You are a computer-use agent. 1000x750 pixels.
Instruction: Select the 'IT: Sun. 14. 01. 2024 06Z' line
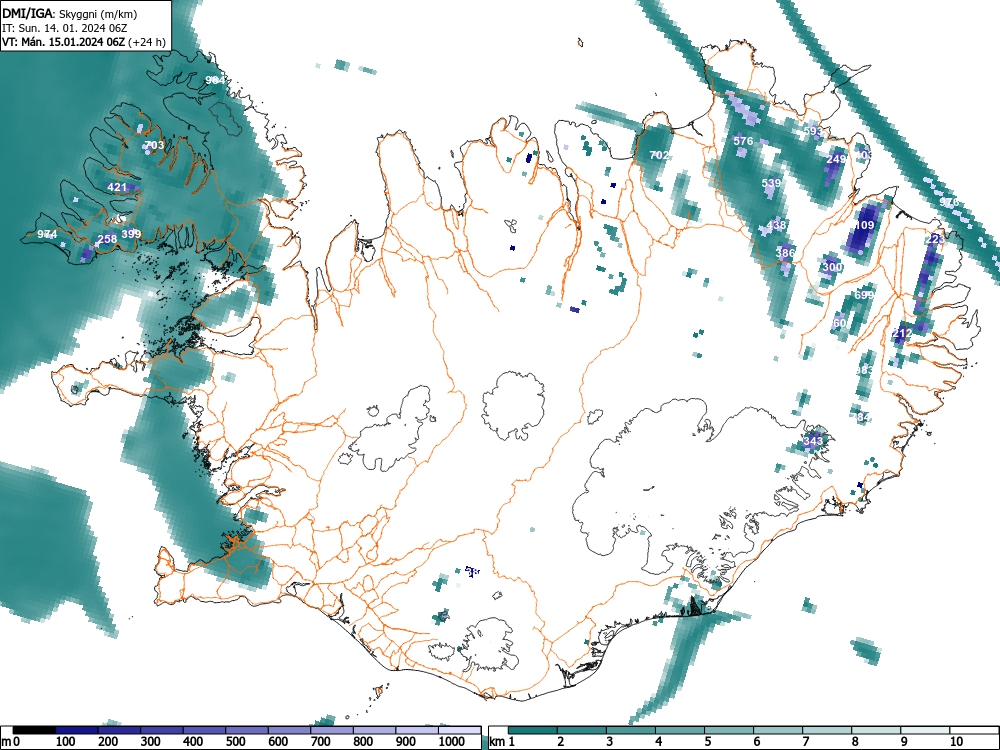pos(62,28)
